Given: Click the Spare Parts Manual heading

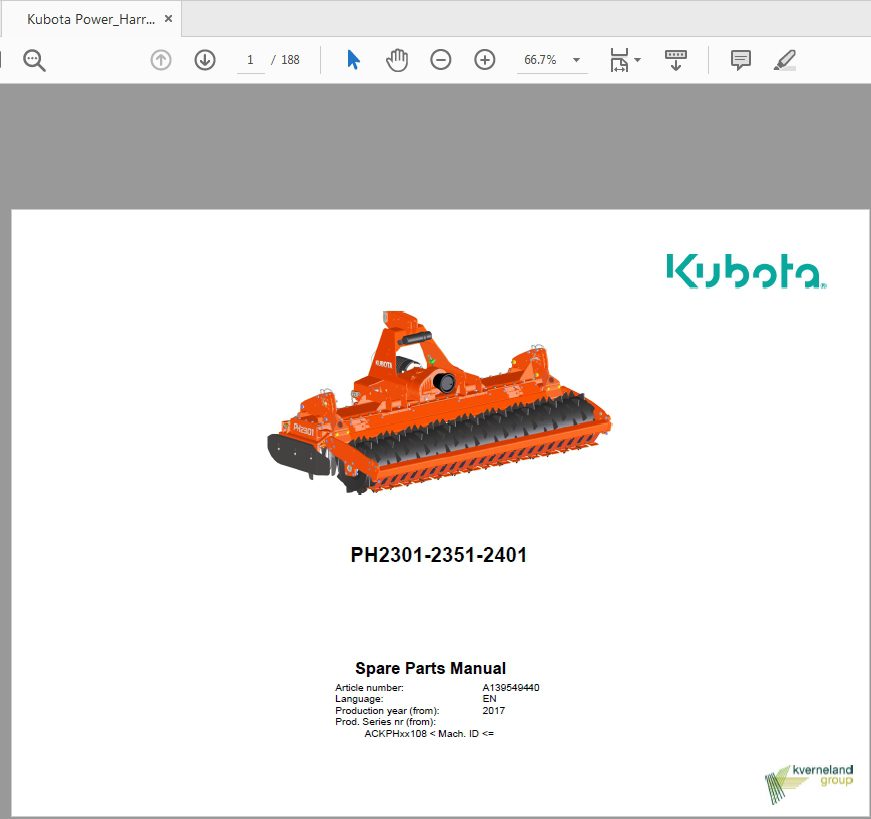Looking at the screenshot, I should [x=431, y=668].
